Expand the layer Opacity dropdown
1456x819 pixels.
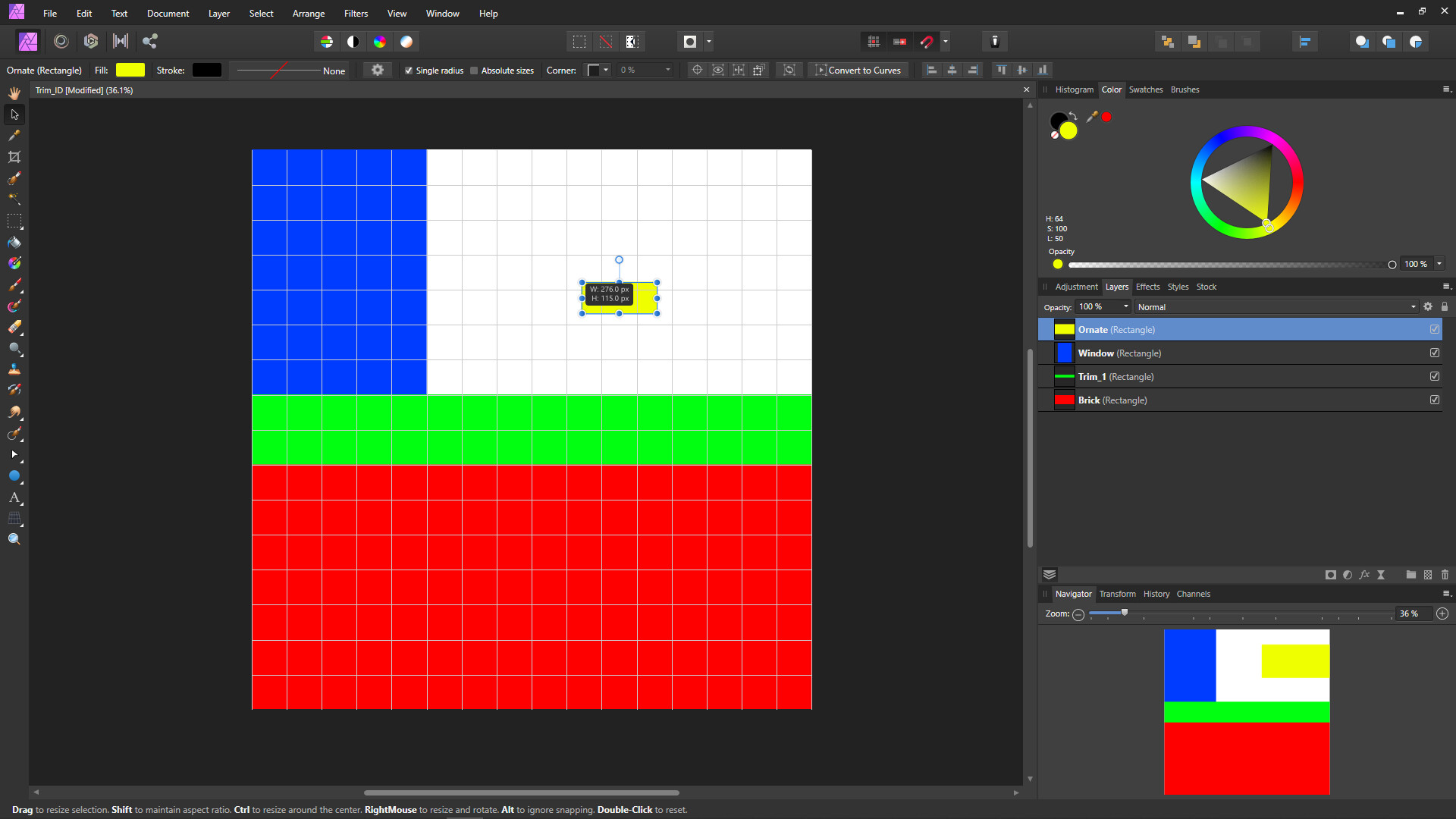click(1126, 307)
